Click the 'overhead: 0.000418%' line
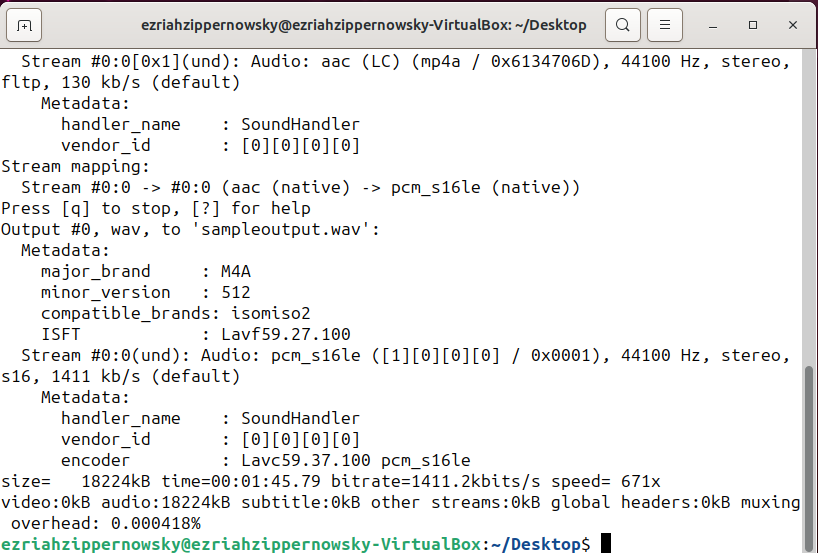This screenshot has width=818, height=553. [106, 523]
